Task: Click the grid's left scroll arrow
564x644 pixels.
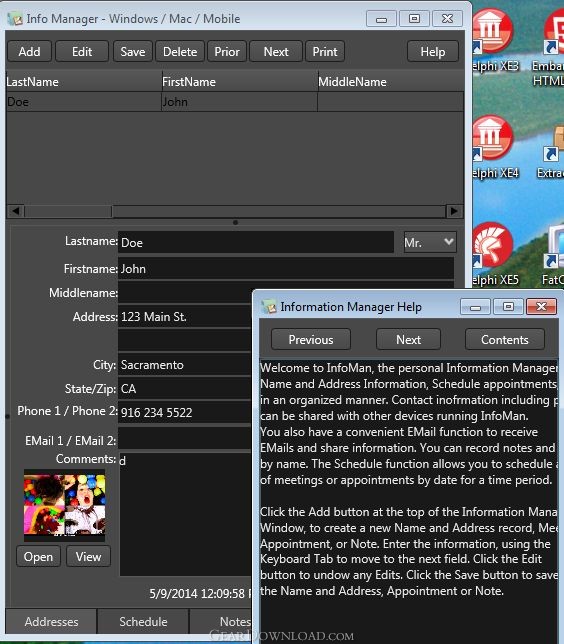Action: coord(16,211)
